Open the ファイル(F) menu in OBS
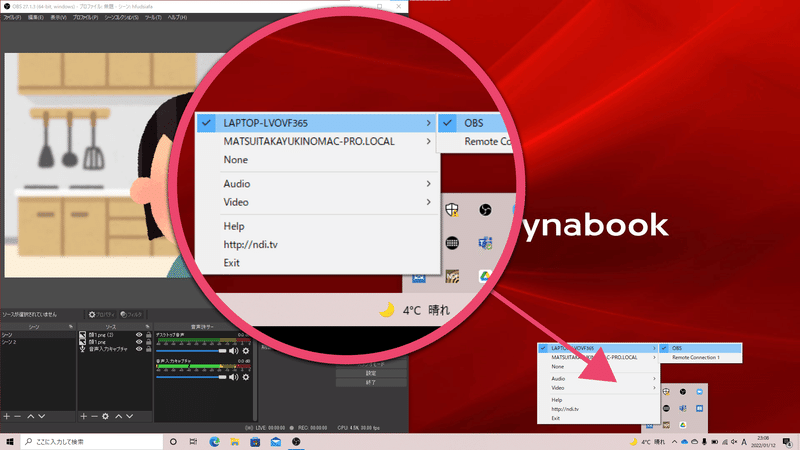The height and width of the screenshot is (450, 800). click(12, 17)
